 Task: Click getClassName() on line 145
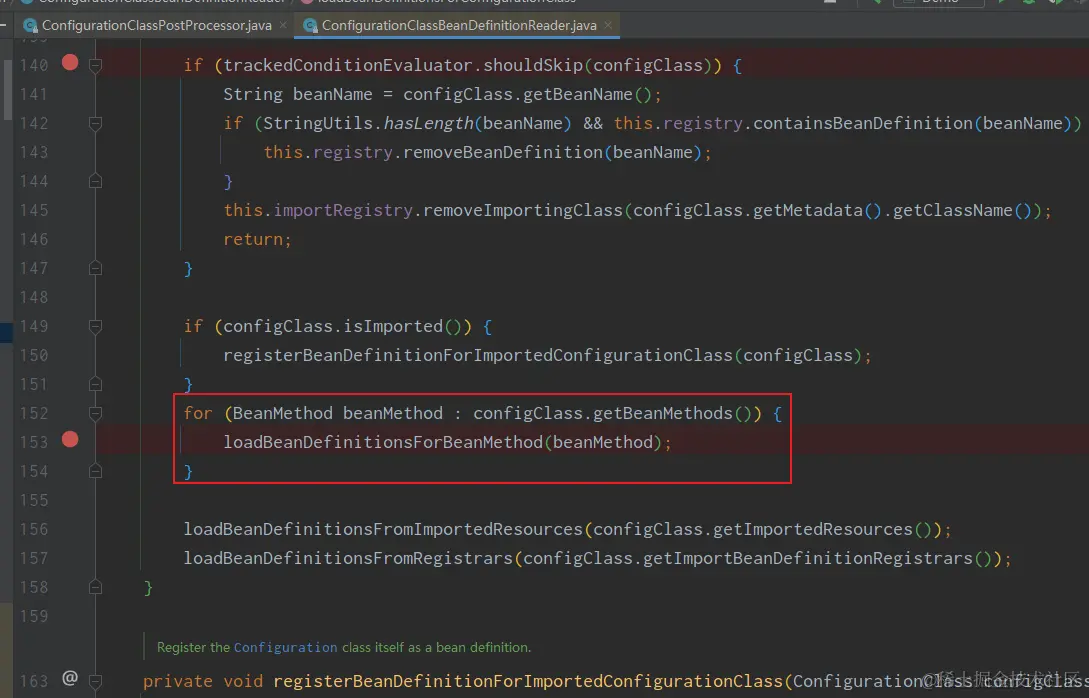point(963,210)
